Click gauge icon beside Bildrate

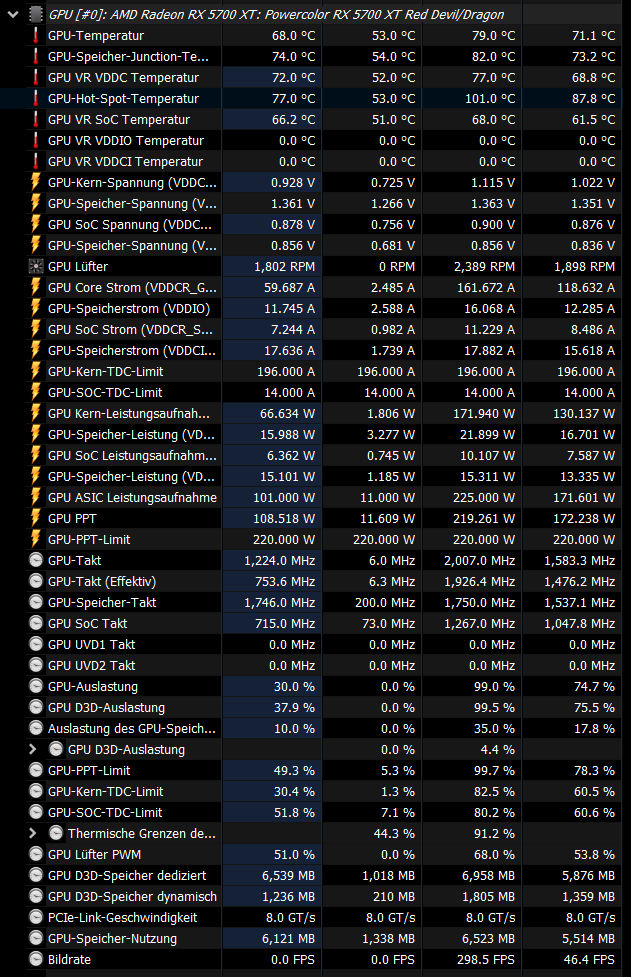point(36,960)
